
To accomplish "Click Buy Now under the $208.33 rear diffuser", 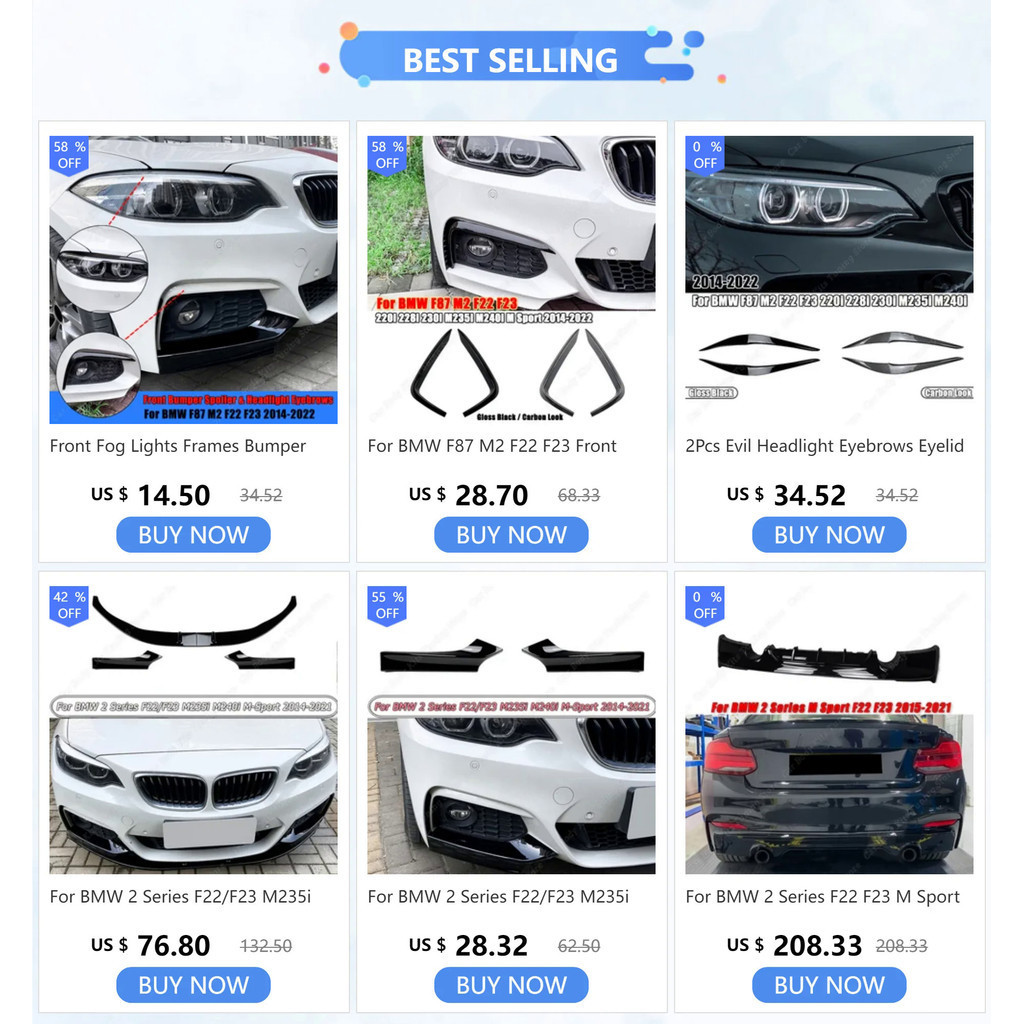I will pos(829,985).
